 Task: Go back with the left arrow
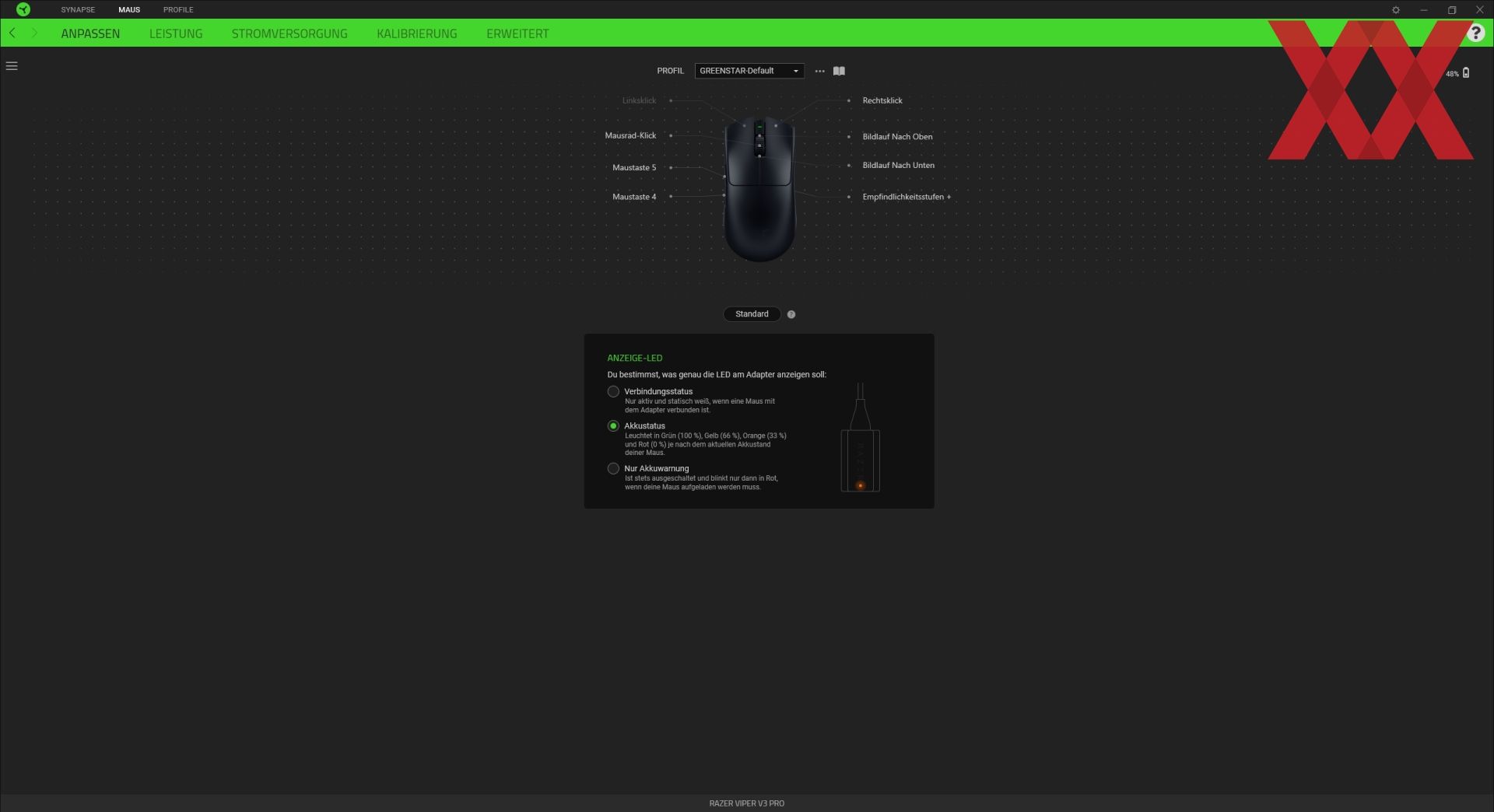point(12,33)
